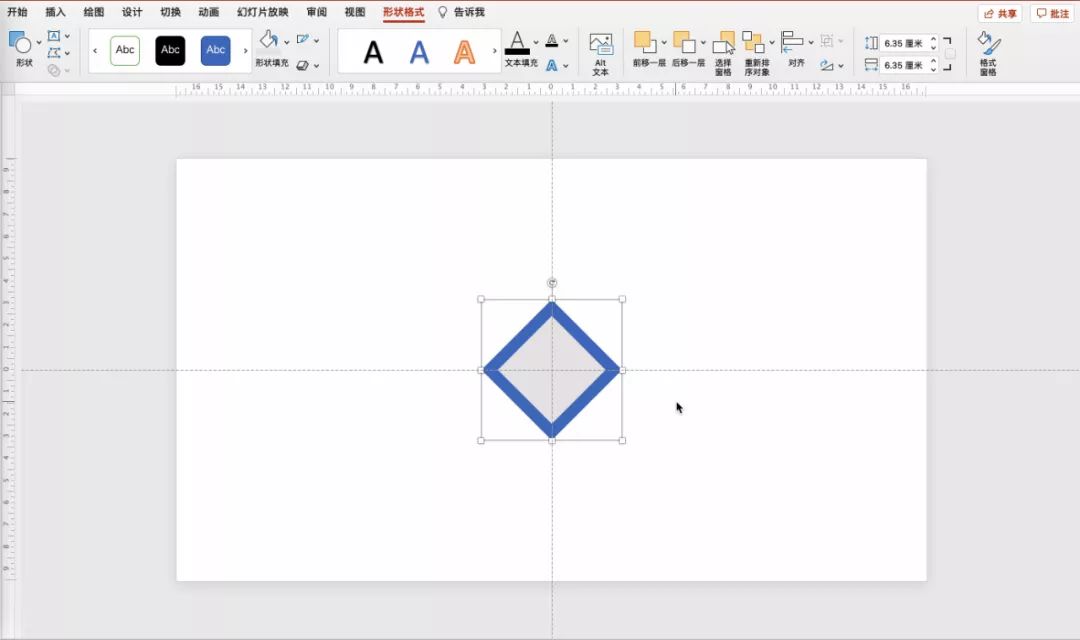
Task: Switch to the 切换 tab
Action: click(x=170, y=12)
